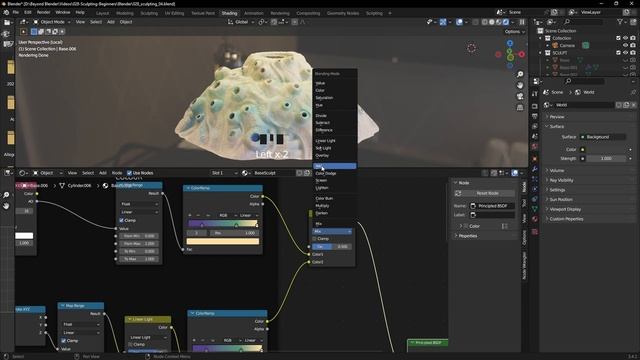The width and height of the screenshot is (640, 360).
Task: Toggle Clamp checkbox on Mix node
Action: tap(315, 239)
